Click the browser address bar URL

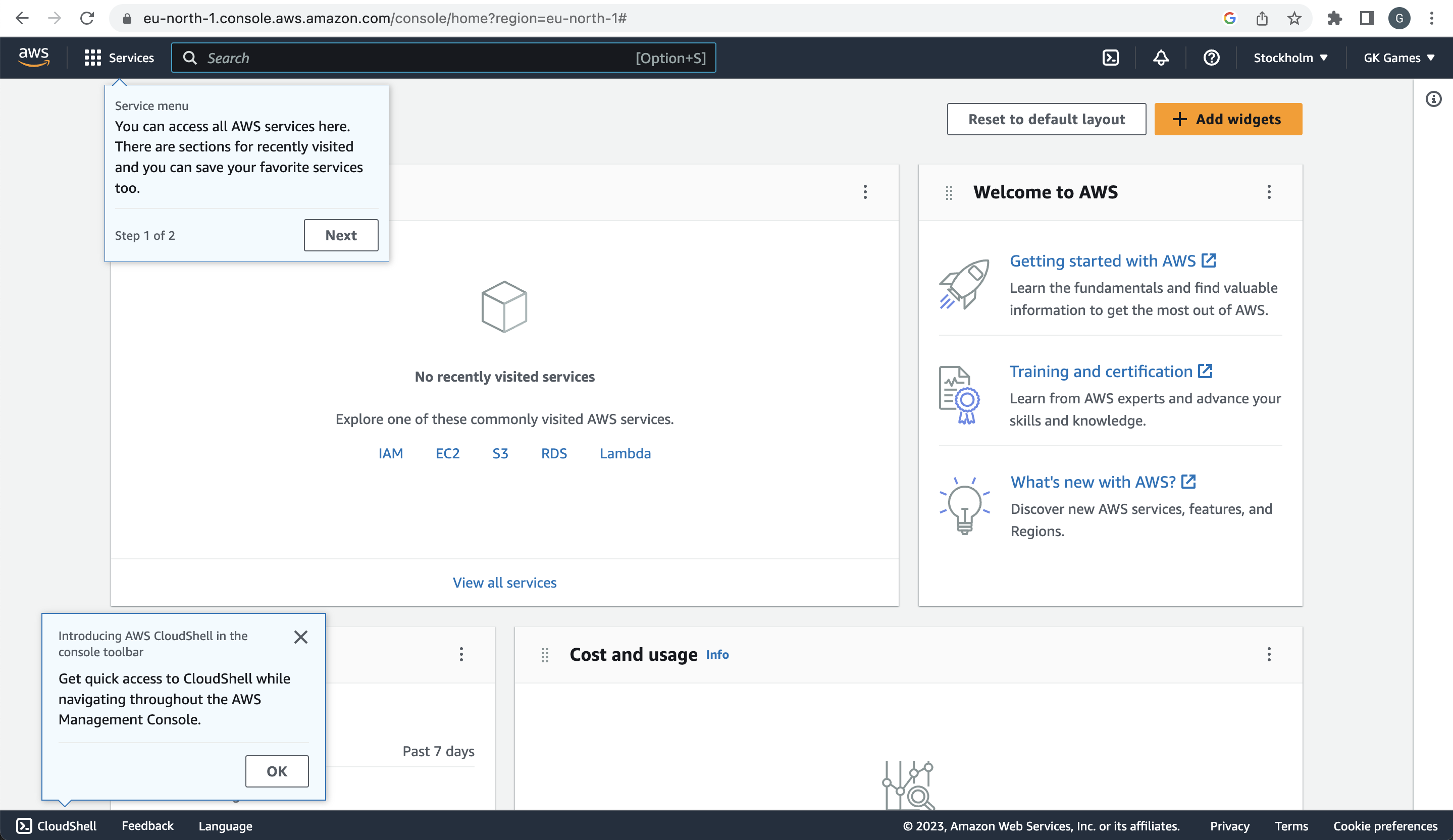[x=385, y=19]
